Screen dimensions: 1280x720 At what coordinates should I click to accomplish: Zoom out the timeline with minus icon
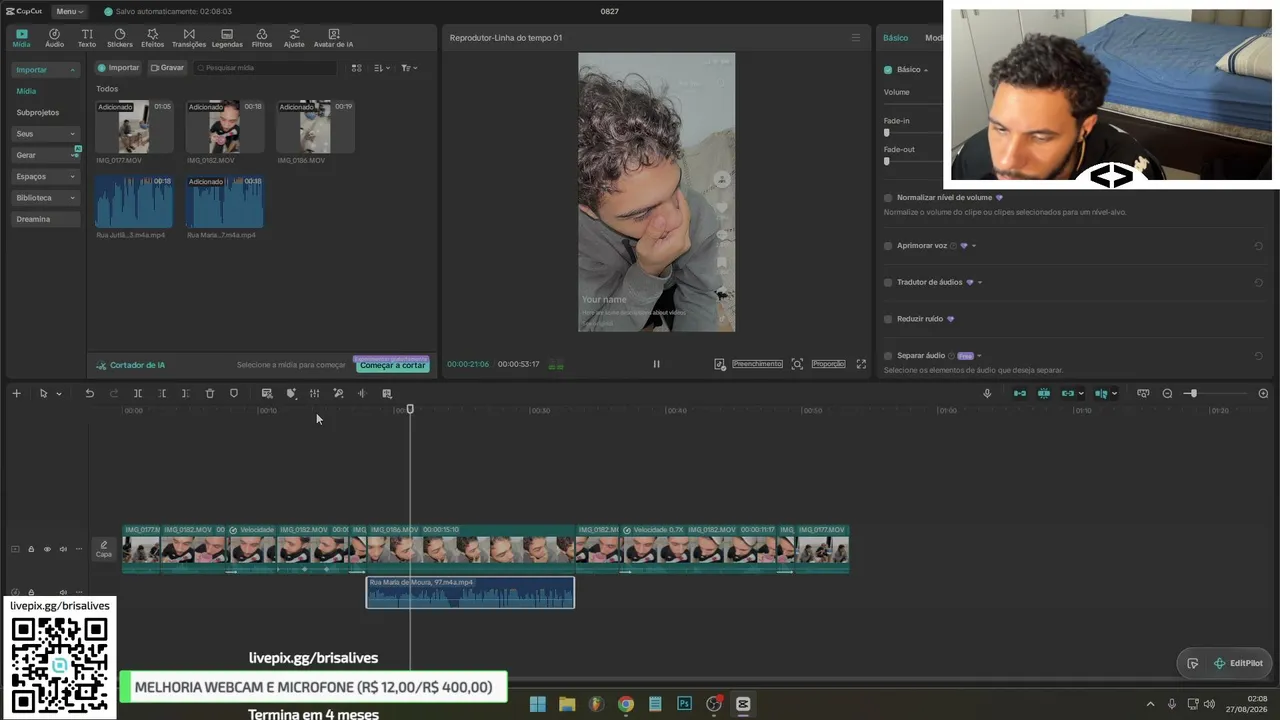pos(1167,393)
